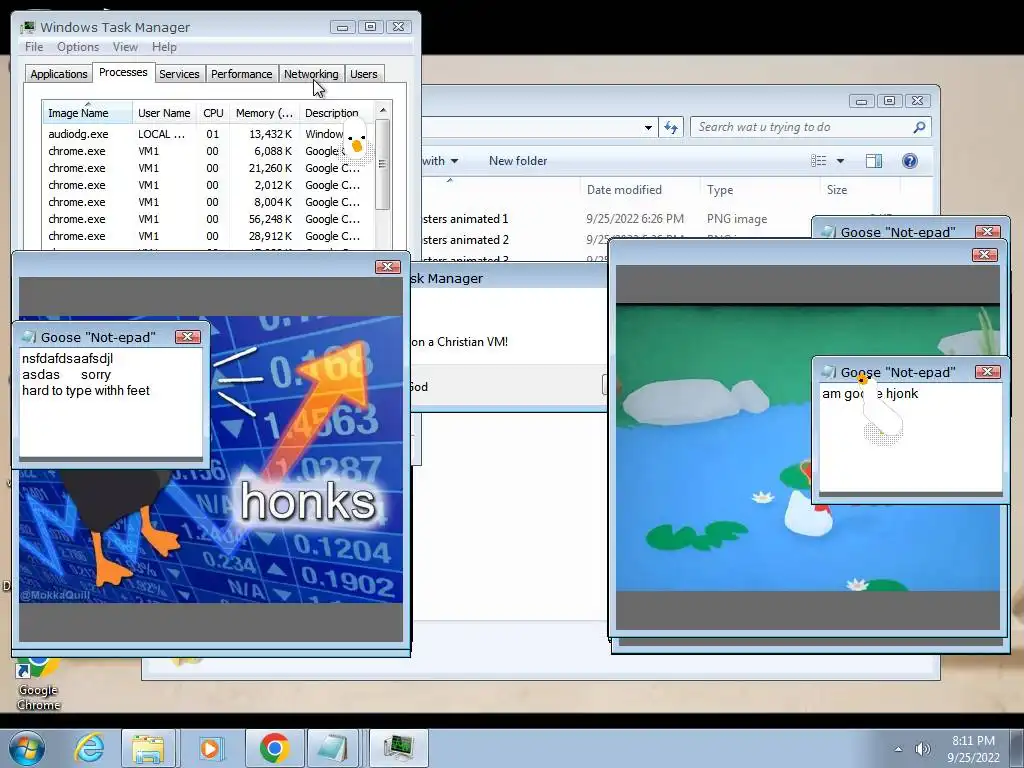
Task: Click the process list scroll up arrow
Action: coord(383,110)
